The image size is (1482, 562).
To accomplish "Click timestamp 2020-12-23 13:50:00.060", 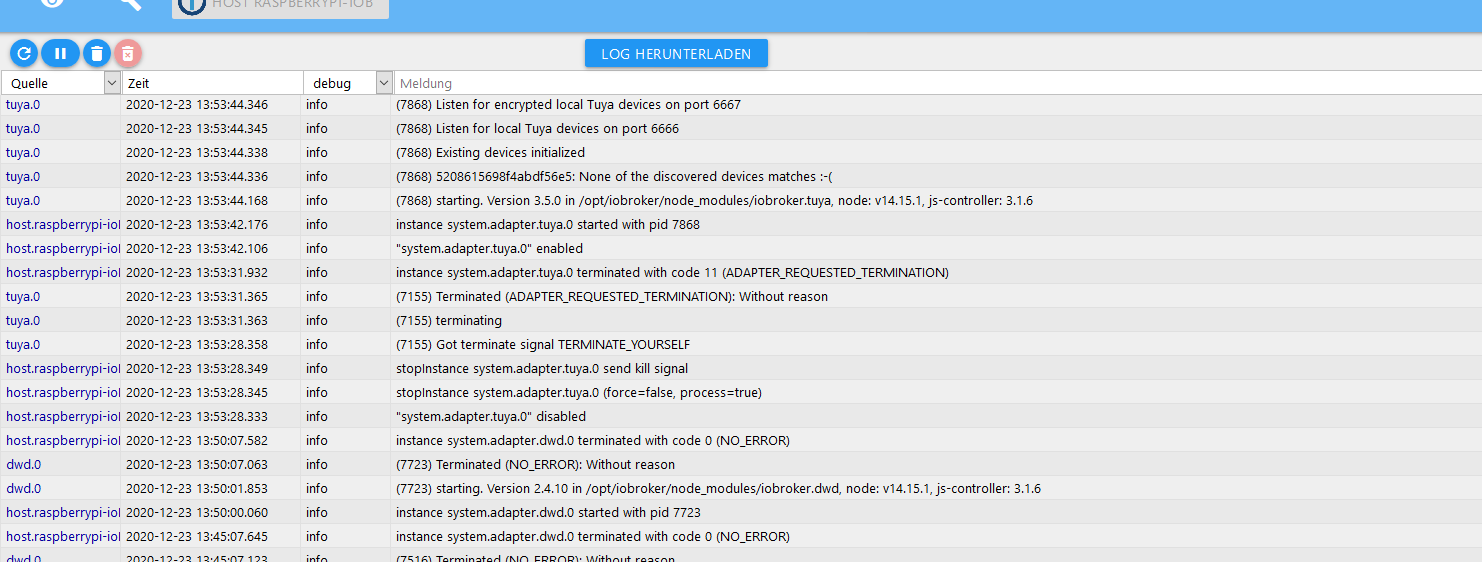I will [x=197, y=512].
